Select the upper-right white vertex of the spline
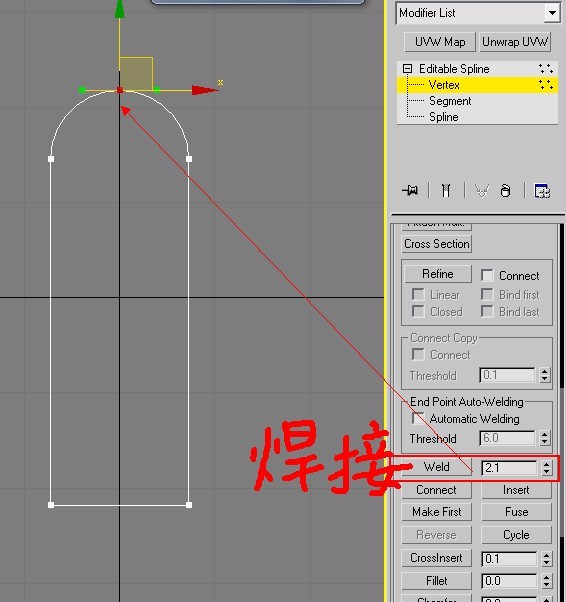This screenshot has height=602, width=566. point(189,159)
